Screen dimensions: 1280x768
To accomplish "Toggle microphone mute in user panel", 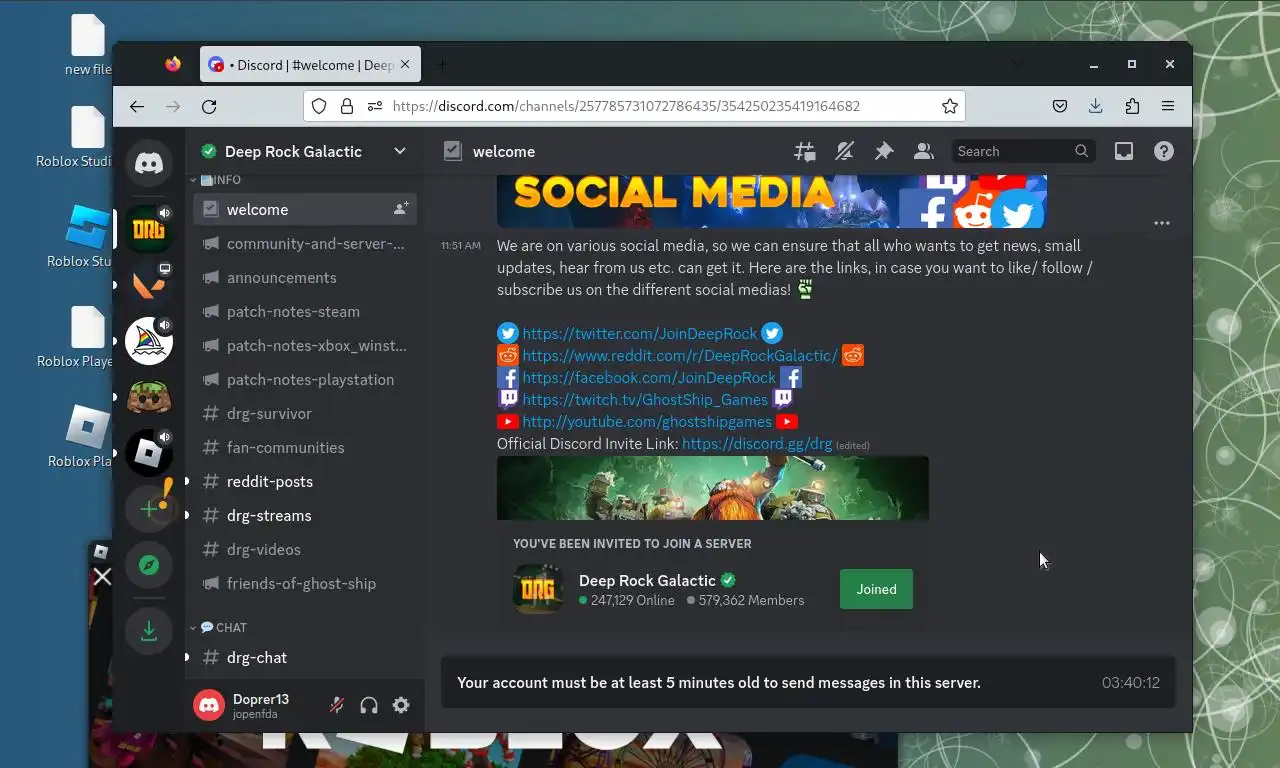I will [x=337, y=705].
